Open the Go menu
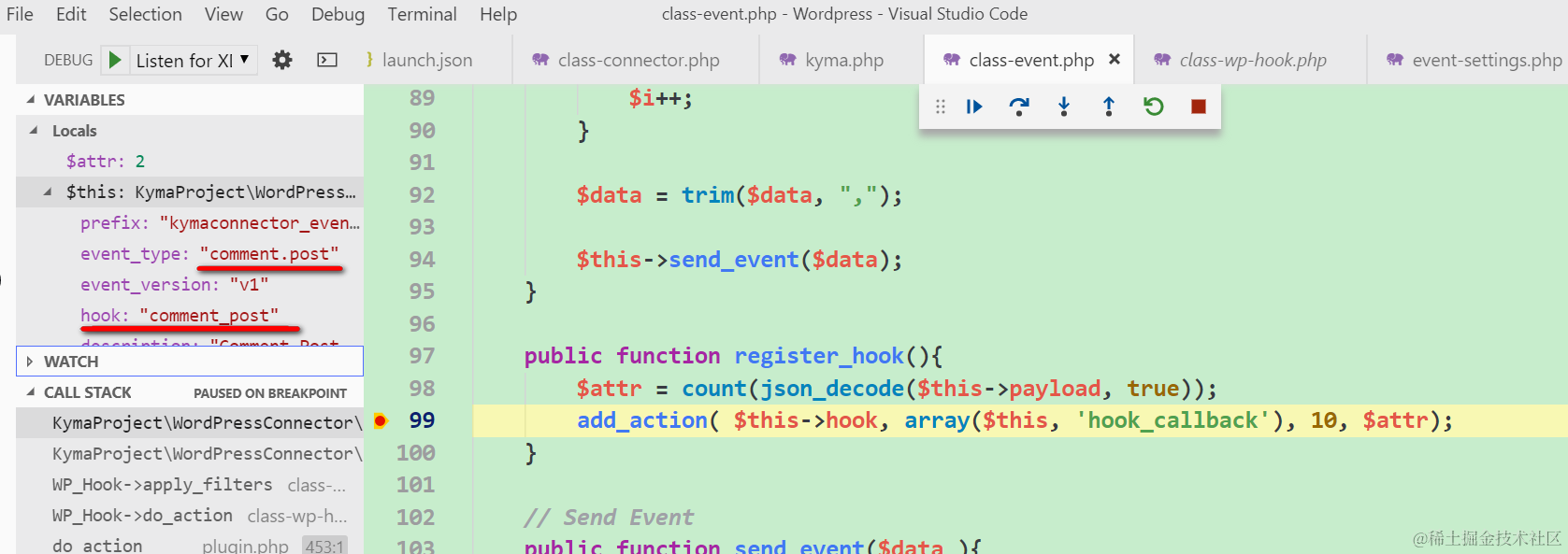Screen dimensions: 1568x554 [277, 14]
